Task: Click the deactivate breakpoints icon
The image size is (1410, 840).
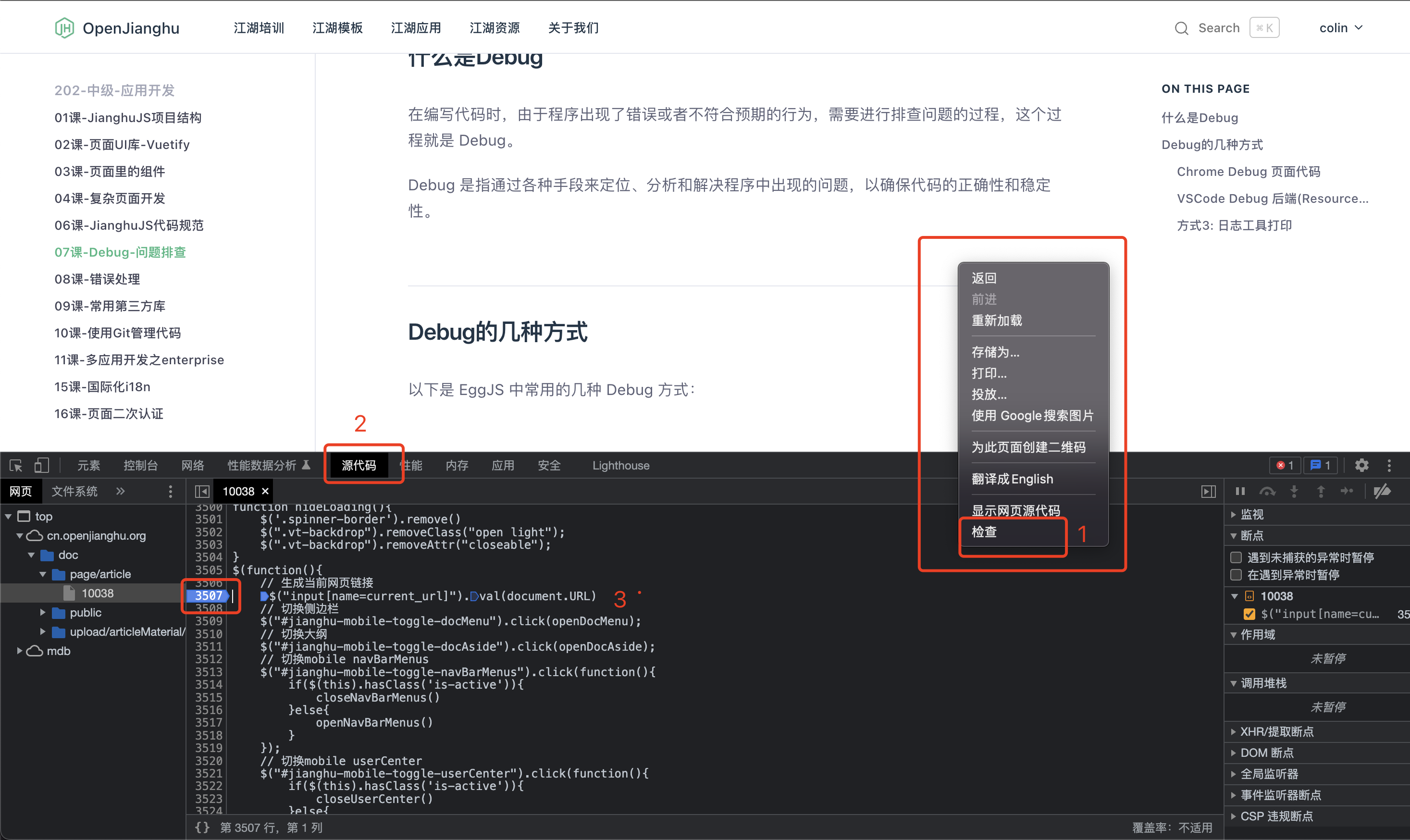Action: click(x=1382, y=491)
